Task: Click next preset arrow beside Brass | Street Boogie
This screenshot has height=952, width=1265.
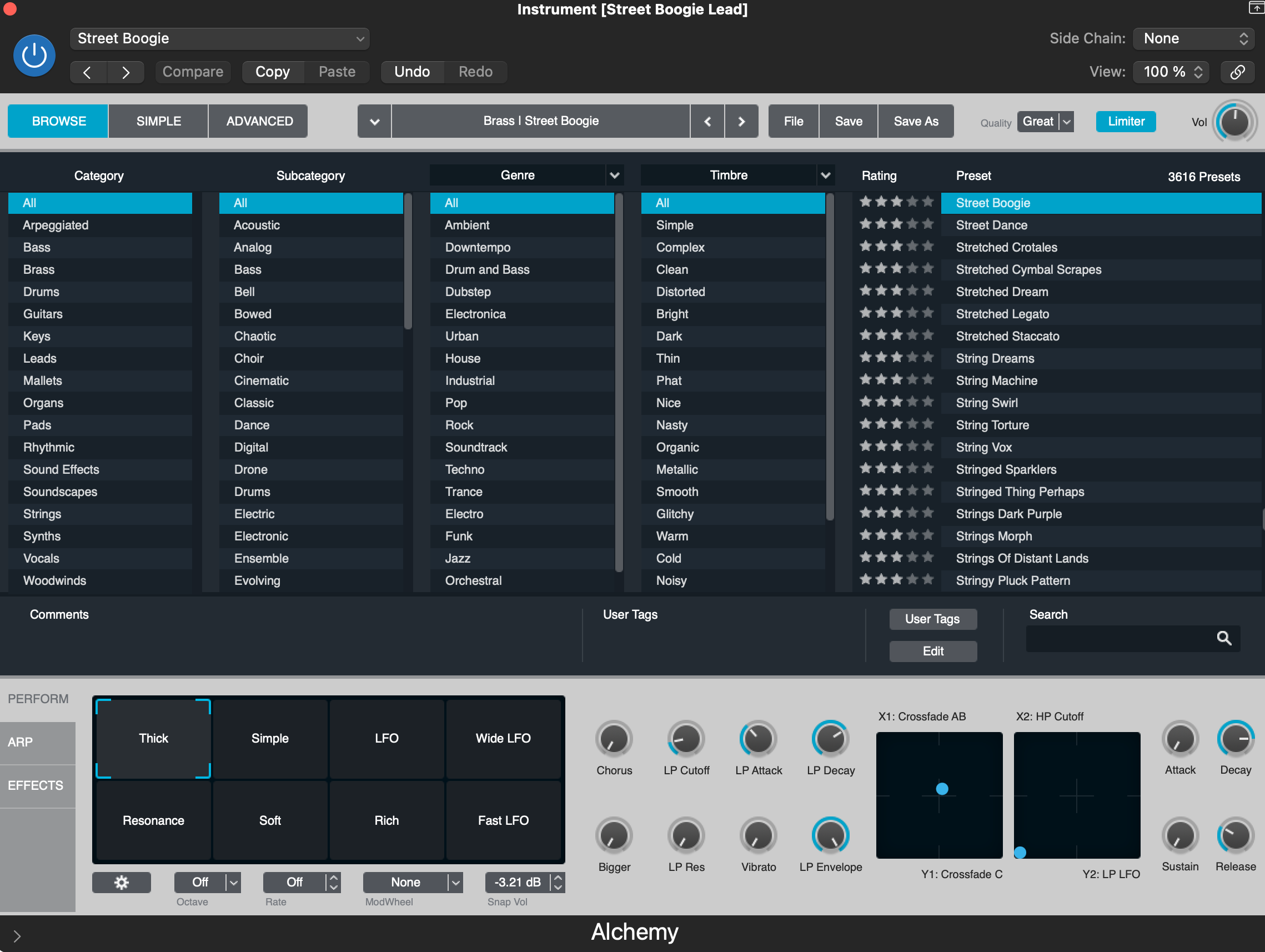Action: (x=741, y=121)
